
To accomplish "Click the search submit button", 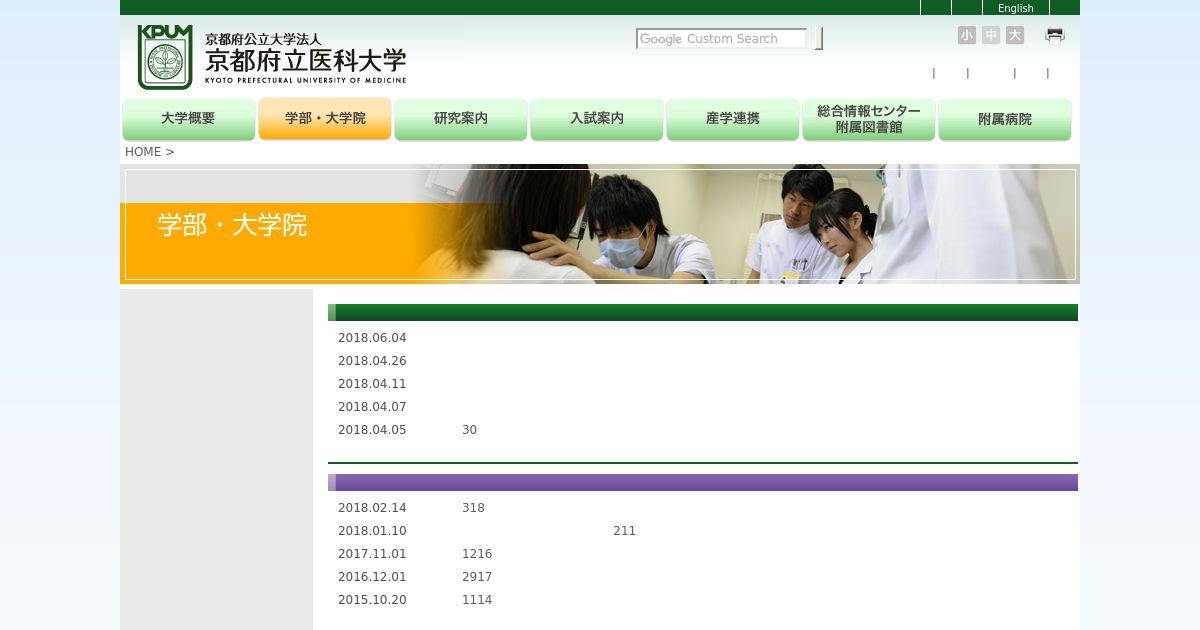I will click(819, 39).
